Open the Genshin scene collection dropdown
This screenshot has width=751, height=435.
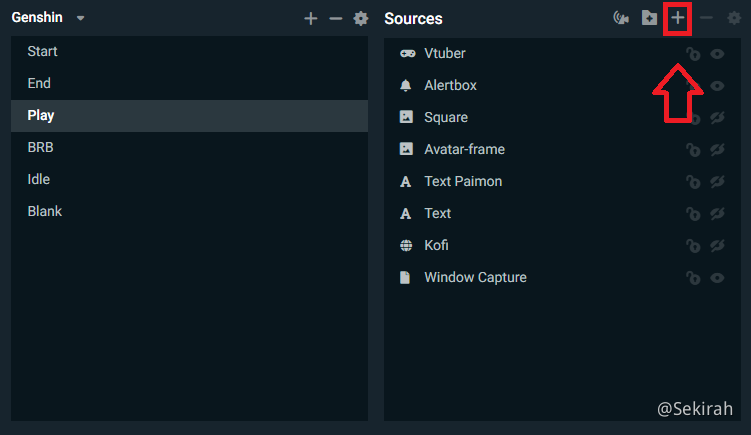80,18
